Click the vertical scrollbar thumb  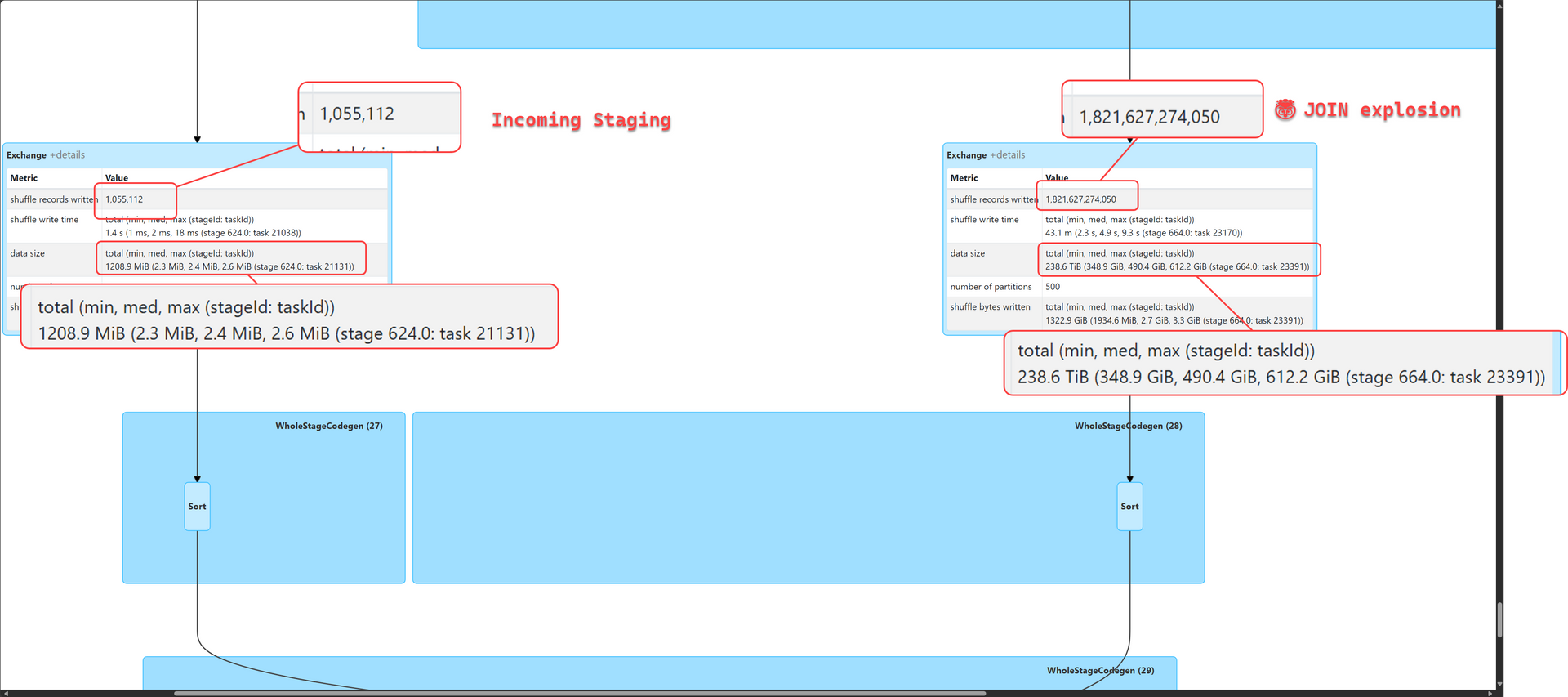1499,619
